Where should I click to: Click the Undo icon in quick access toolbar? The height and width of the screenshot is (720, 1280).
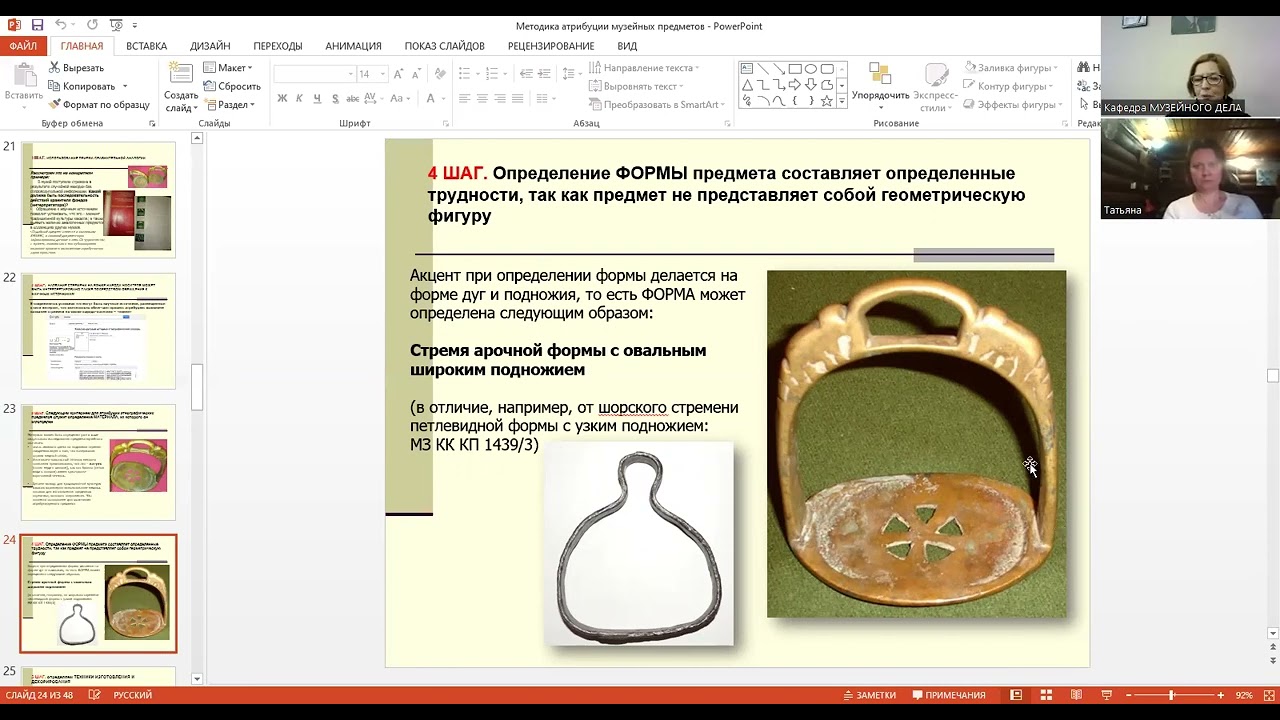pyautogui.click(x=60, y=25)
